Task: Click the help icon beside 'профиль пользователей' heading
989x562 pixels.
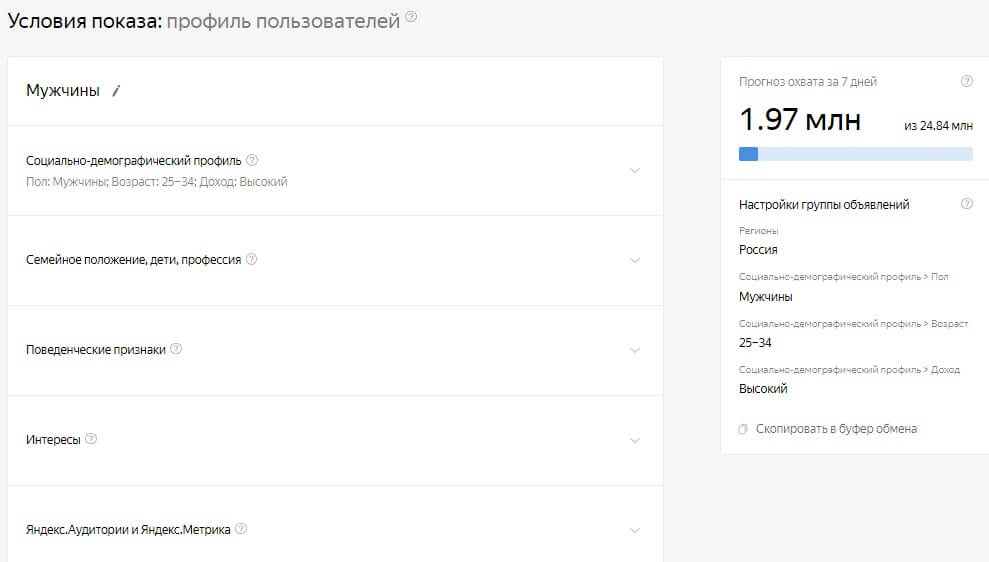Action: [411, 18]
